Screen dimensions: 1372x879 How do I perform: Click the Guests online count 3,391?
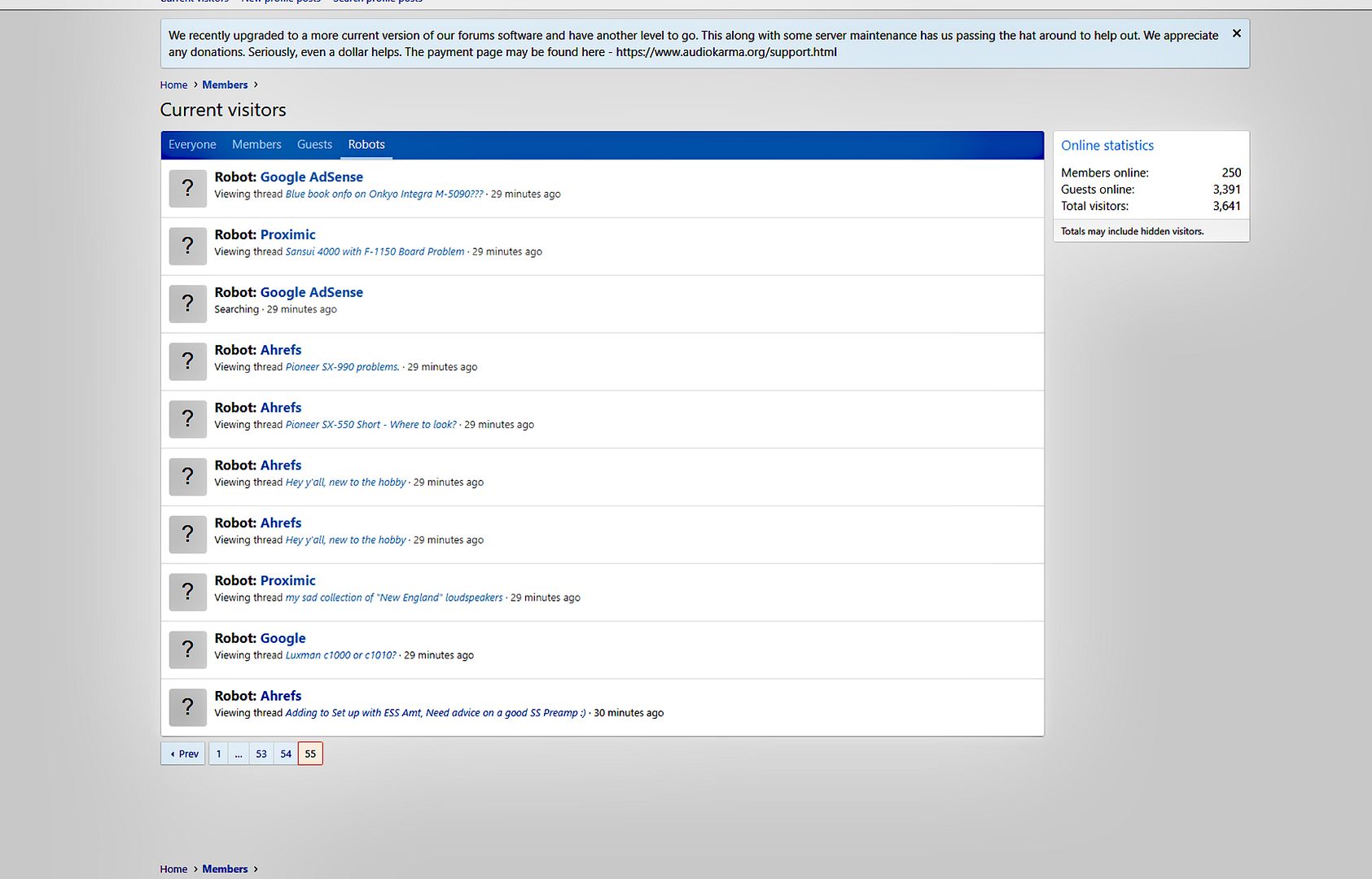1227,190
